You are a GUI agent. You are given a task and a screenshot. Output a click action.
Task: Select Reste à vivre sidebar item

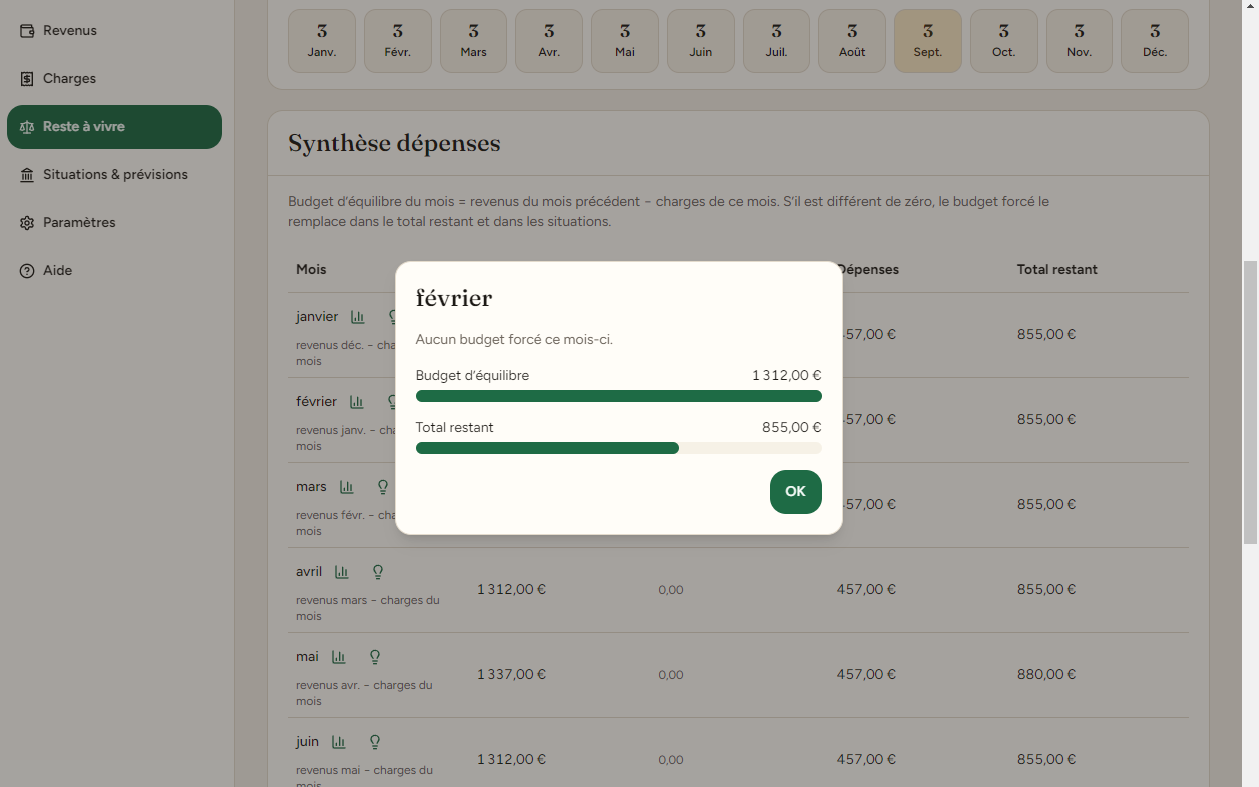(x=114, y=127)
